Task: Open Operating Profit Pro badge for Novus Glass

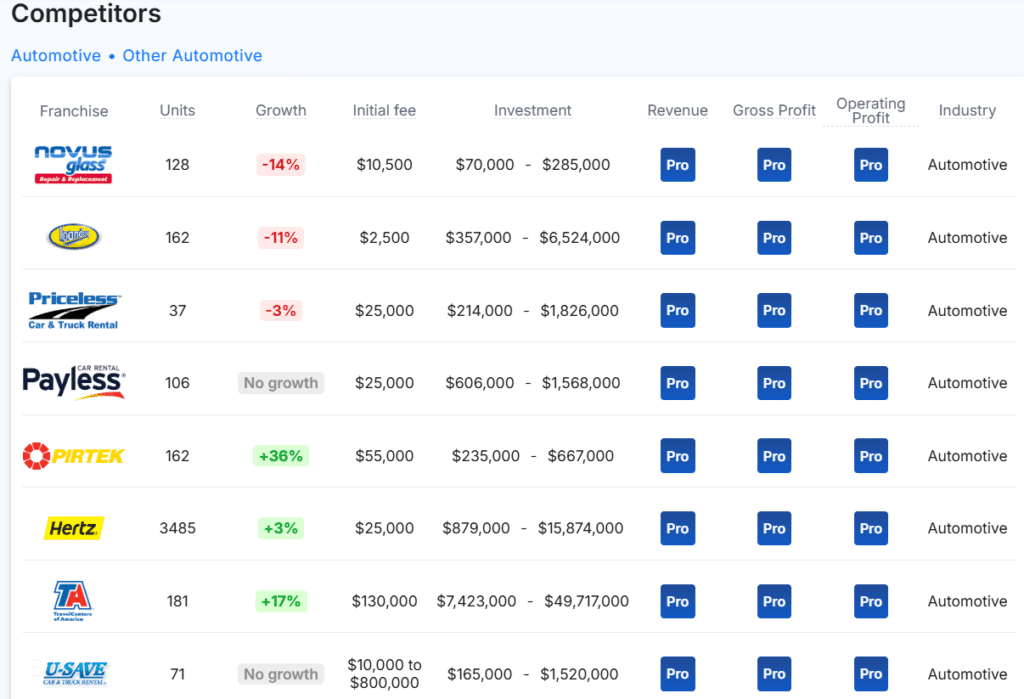Action: tap(871, 165)
